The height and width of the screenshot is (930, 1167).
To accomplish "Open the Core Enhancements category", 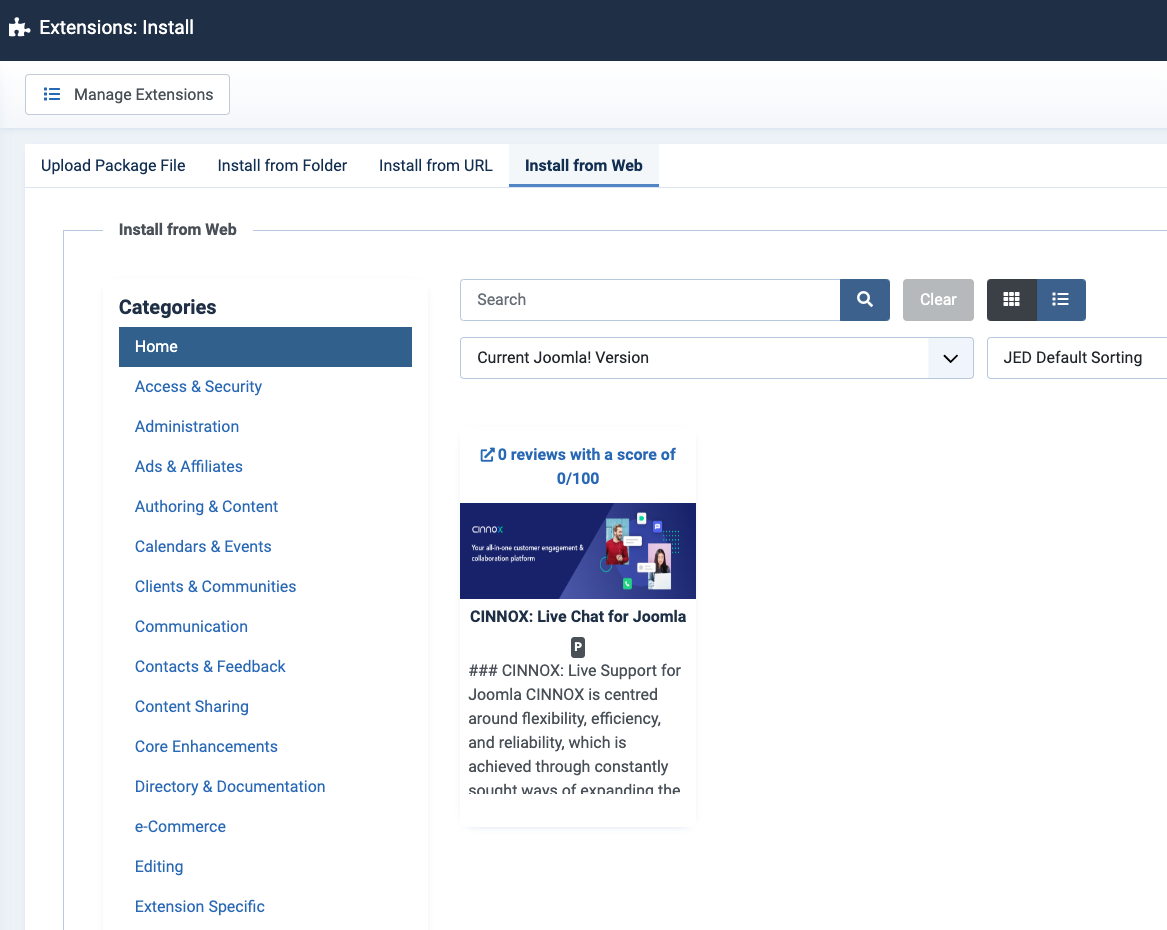I will tap(206, 747).
